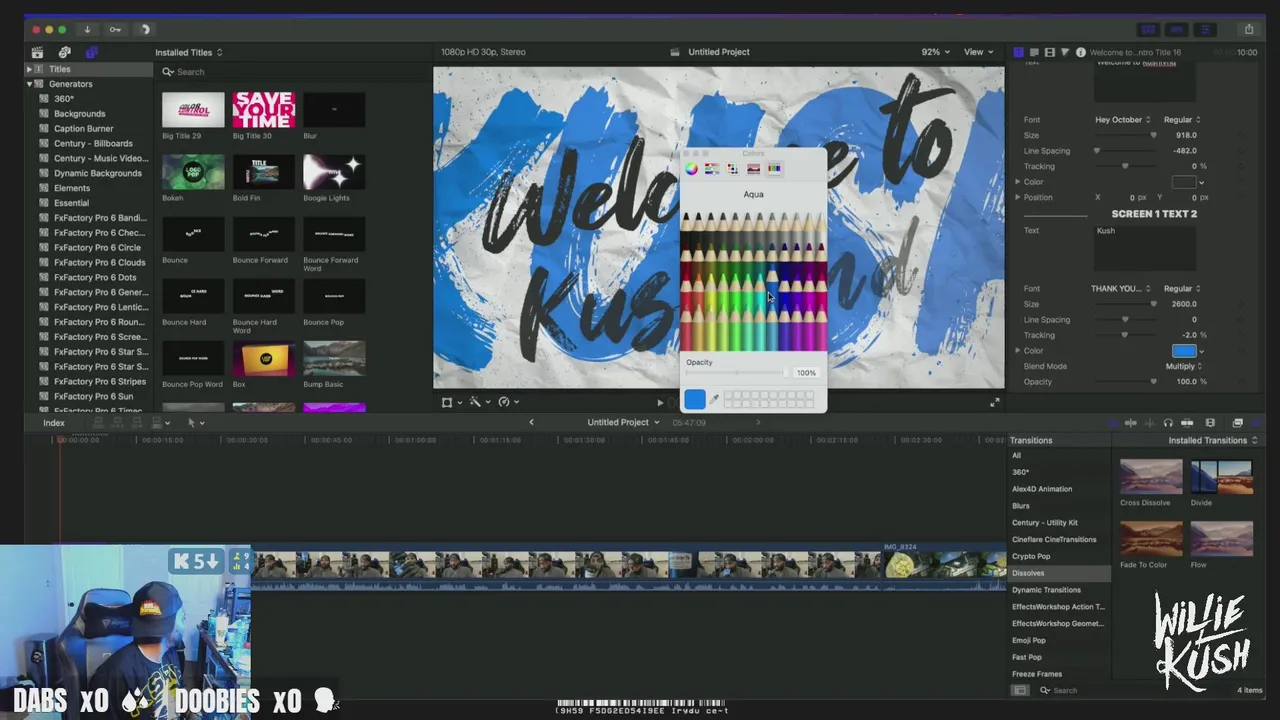Select Dynamic Backgrounds category
1280x720 pixels.
click(x=97, y=173)
